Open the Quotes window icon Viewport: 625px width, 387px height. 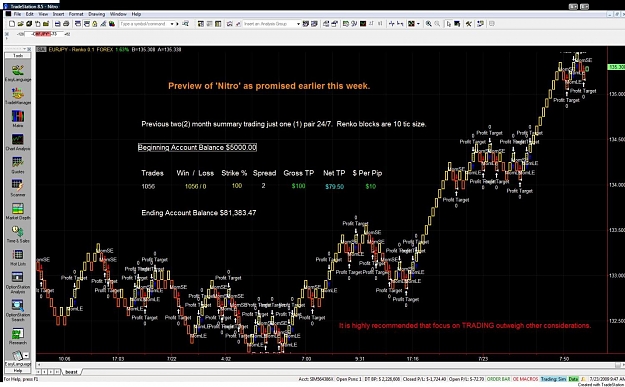coord(18,165)
